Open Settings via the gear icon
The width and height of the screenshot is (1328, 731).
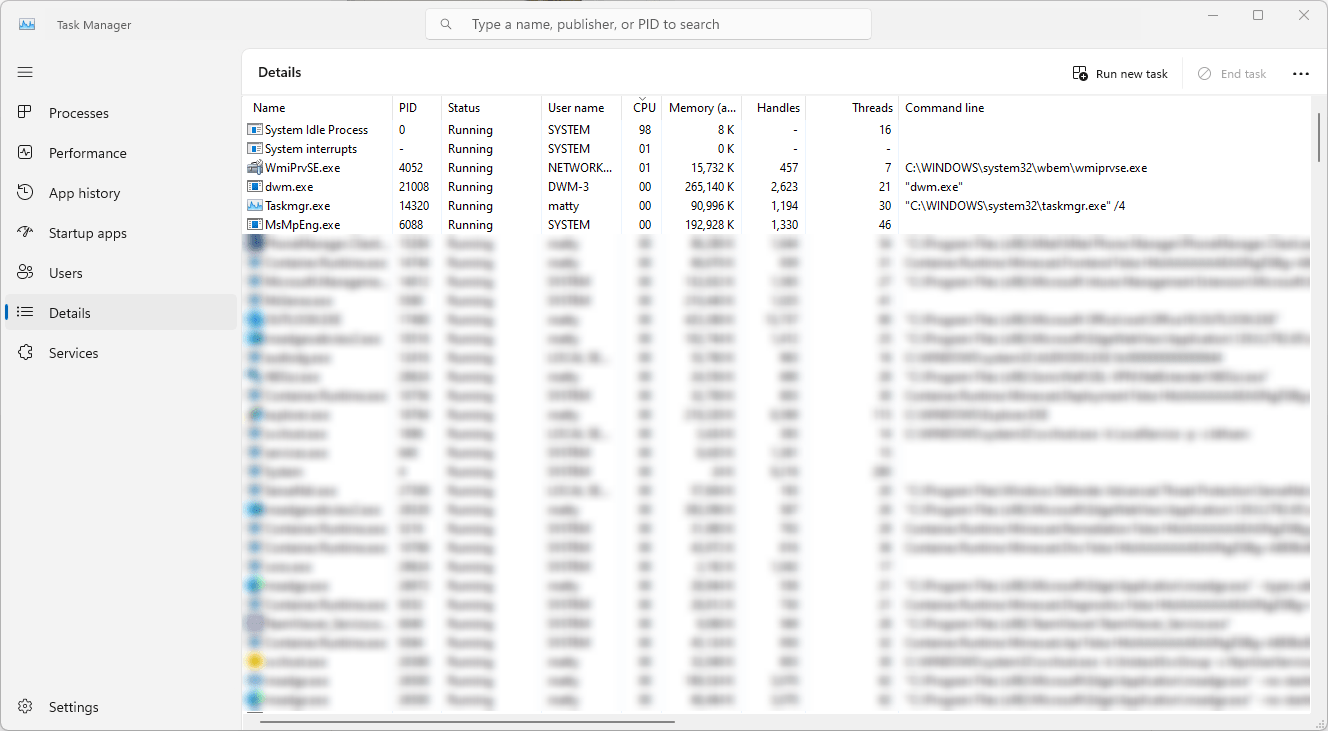click(x=25, y=707)
